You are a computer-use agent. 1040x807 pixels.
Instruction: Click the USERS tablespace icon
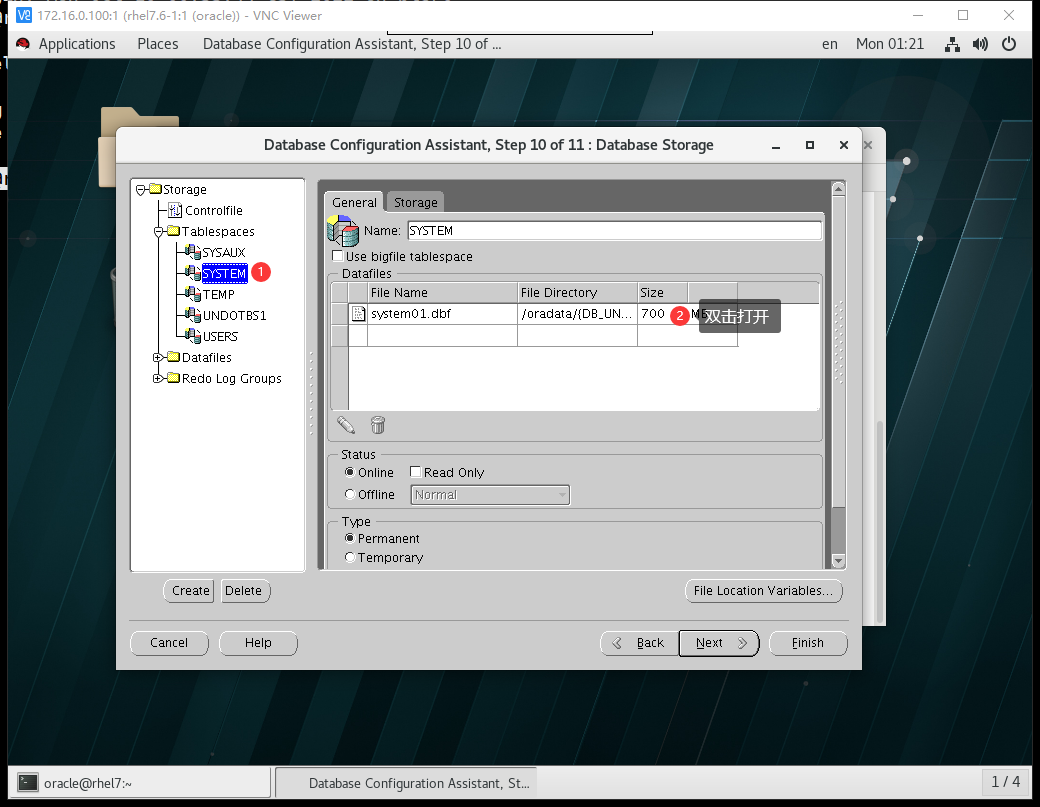point(193,336)
